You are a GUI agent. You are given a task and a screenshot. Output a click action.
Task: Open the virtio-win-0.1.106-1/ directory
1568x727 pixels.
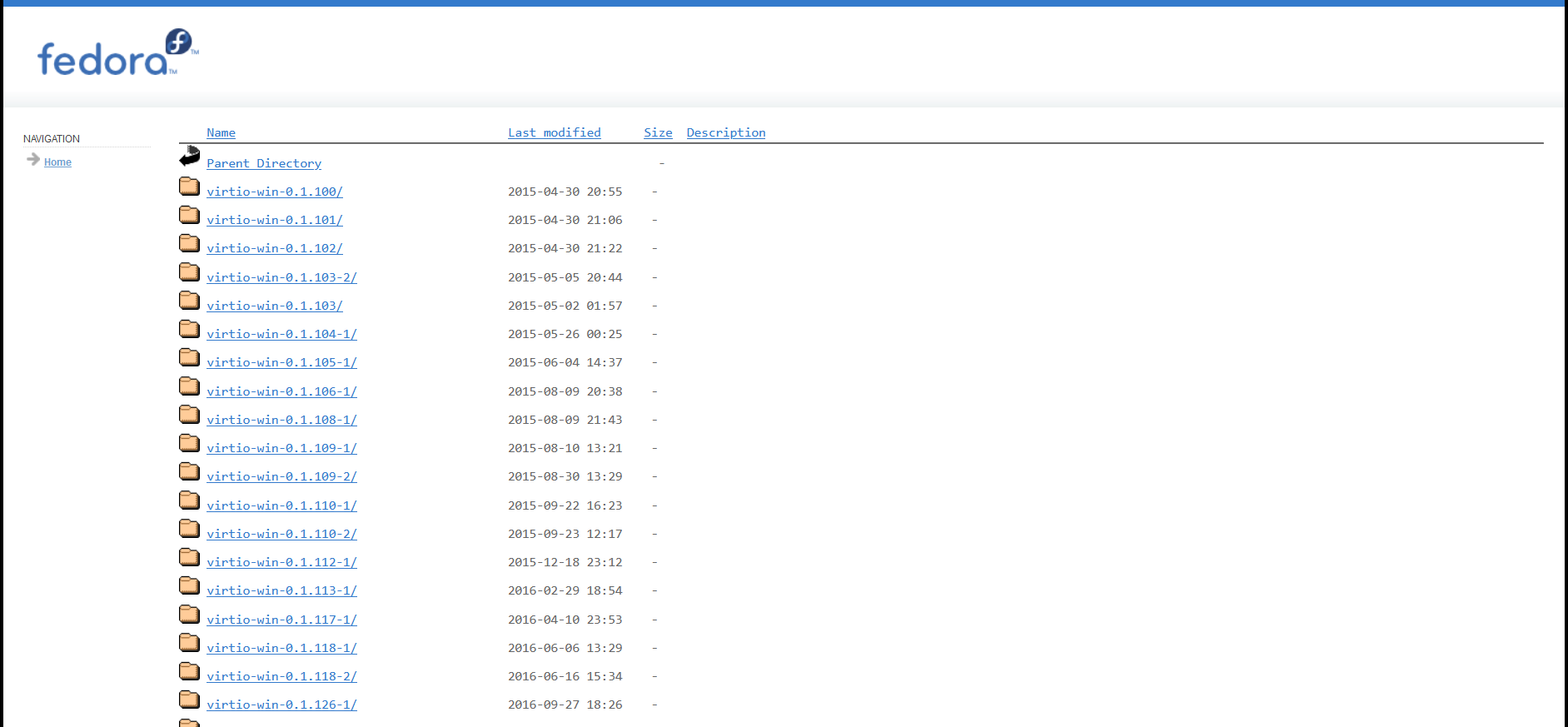(x=281, y=391)
